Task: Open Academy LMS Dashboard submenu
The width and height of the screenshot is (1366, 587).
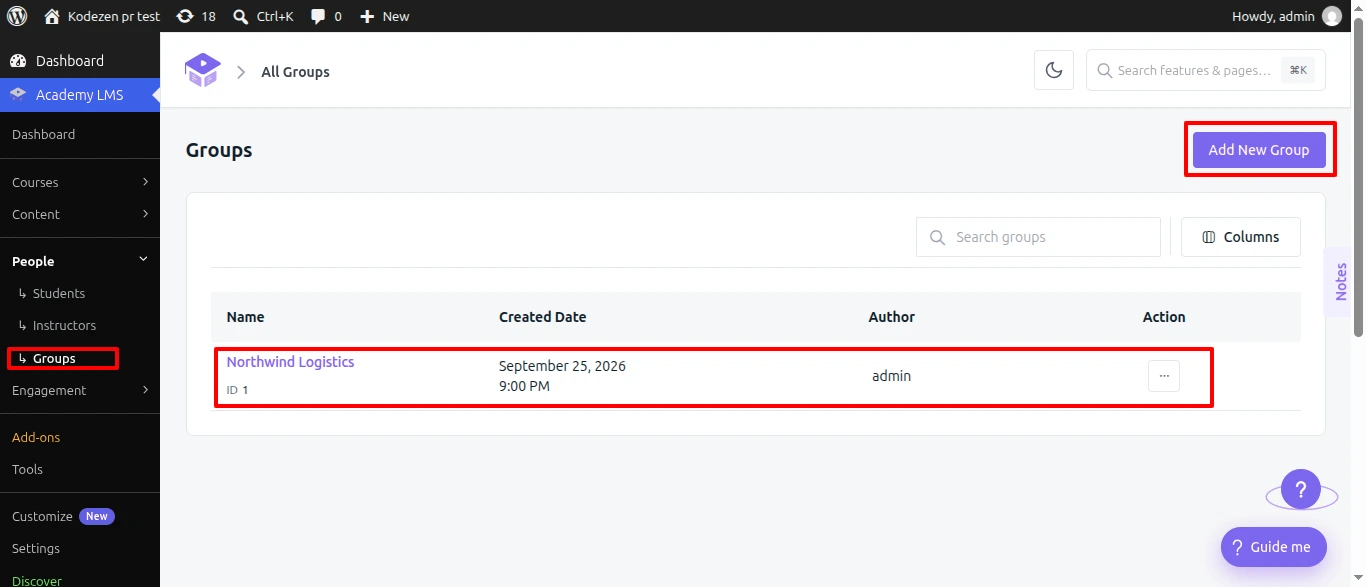Action: click(43, 134)
